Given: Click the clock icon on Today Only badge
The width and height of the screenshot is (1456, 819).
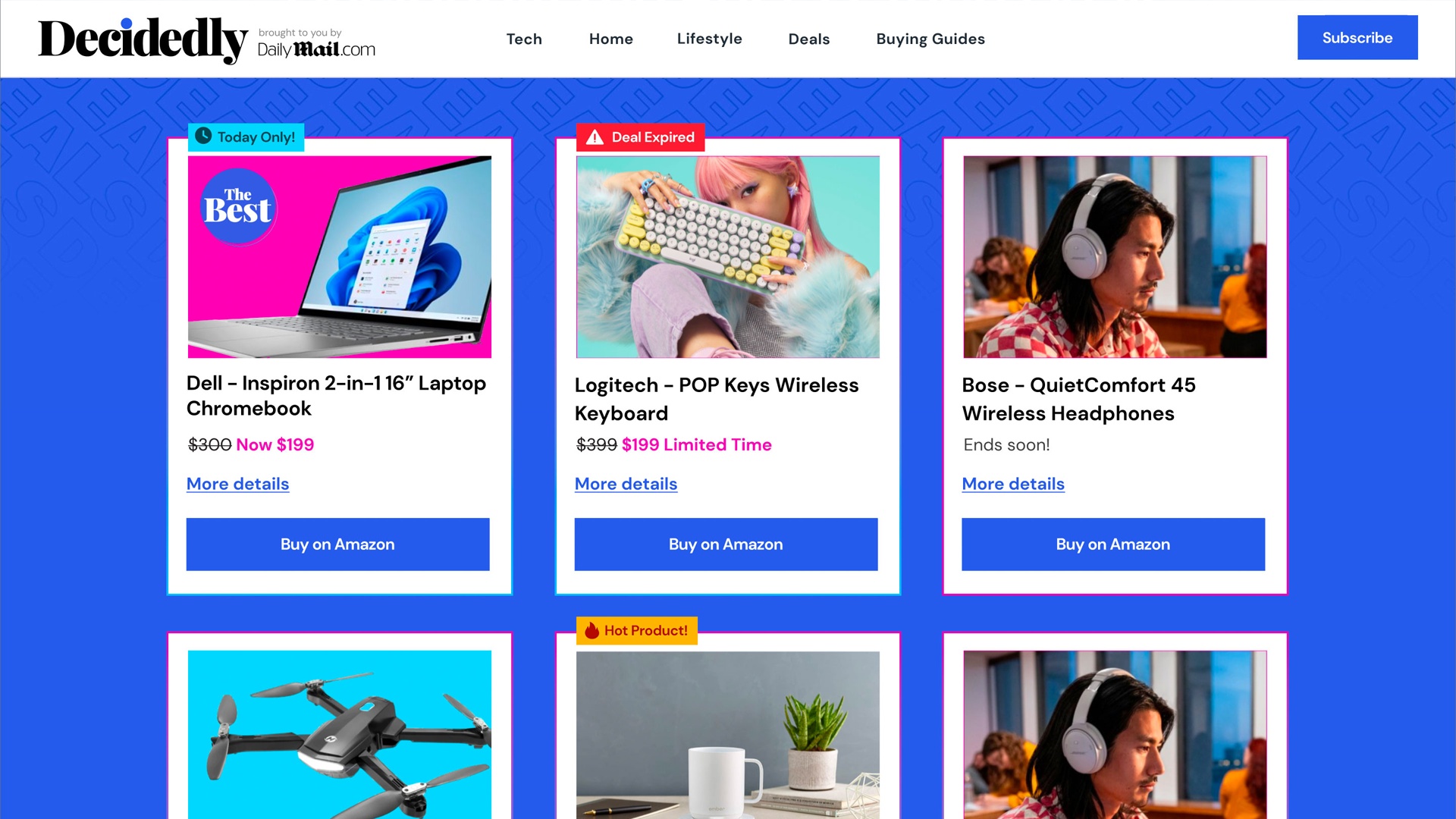Looking at the screenshot, I should (203, 136).
